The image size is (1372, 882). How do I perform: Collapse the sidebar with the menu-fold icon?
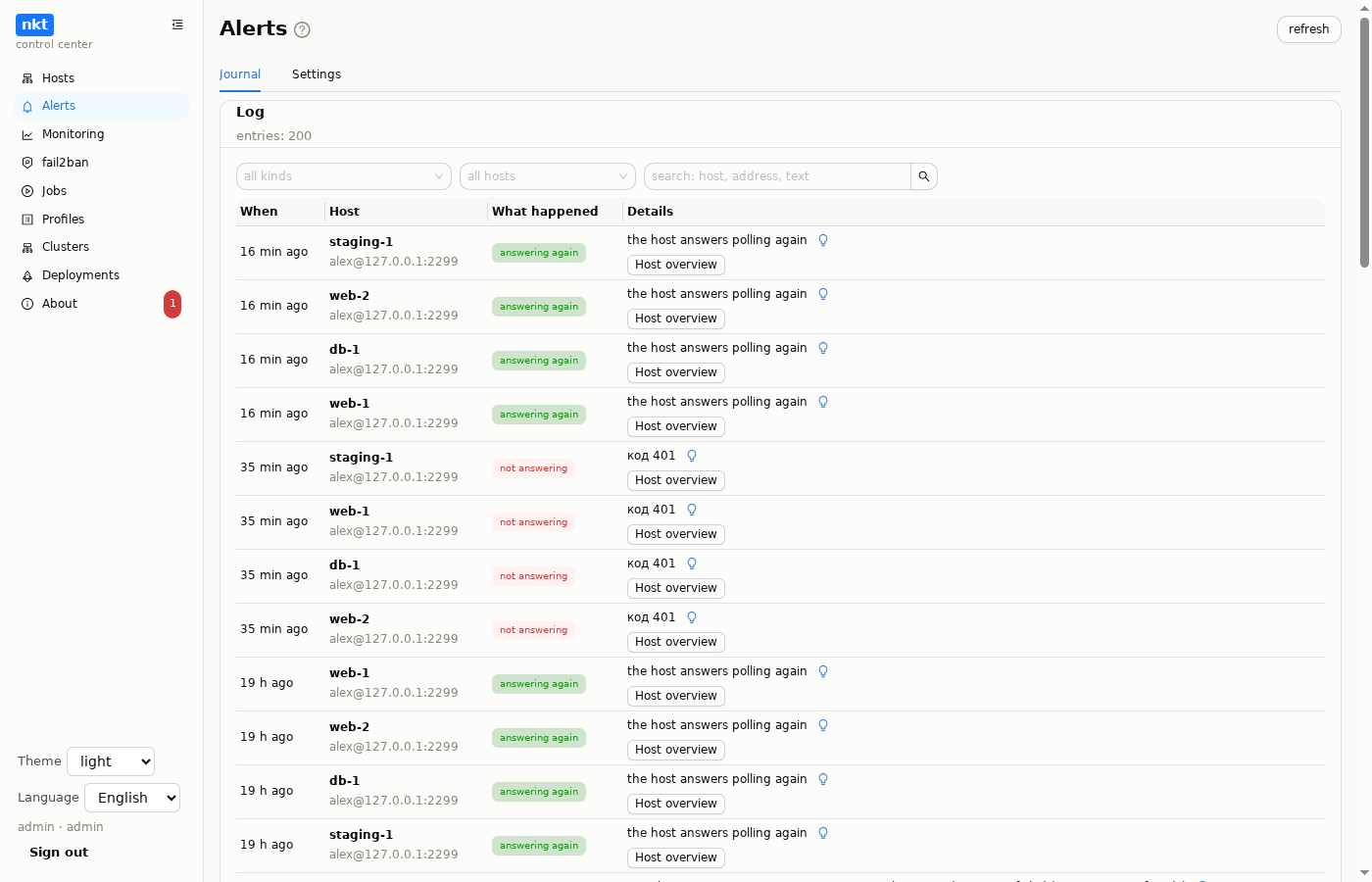tap(177, 24)
